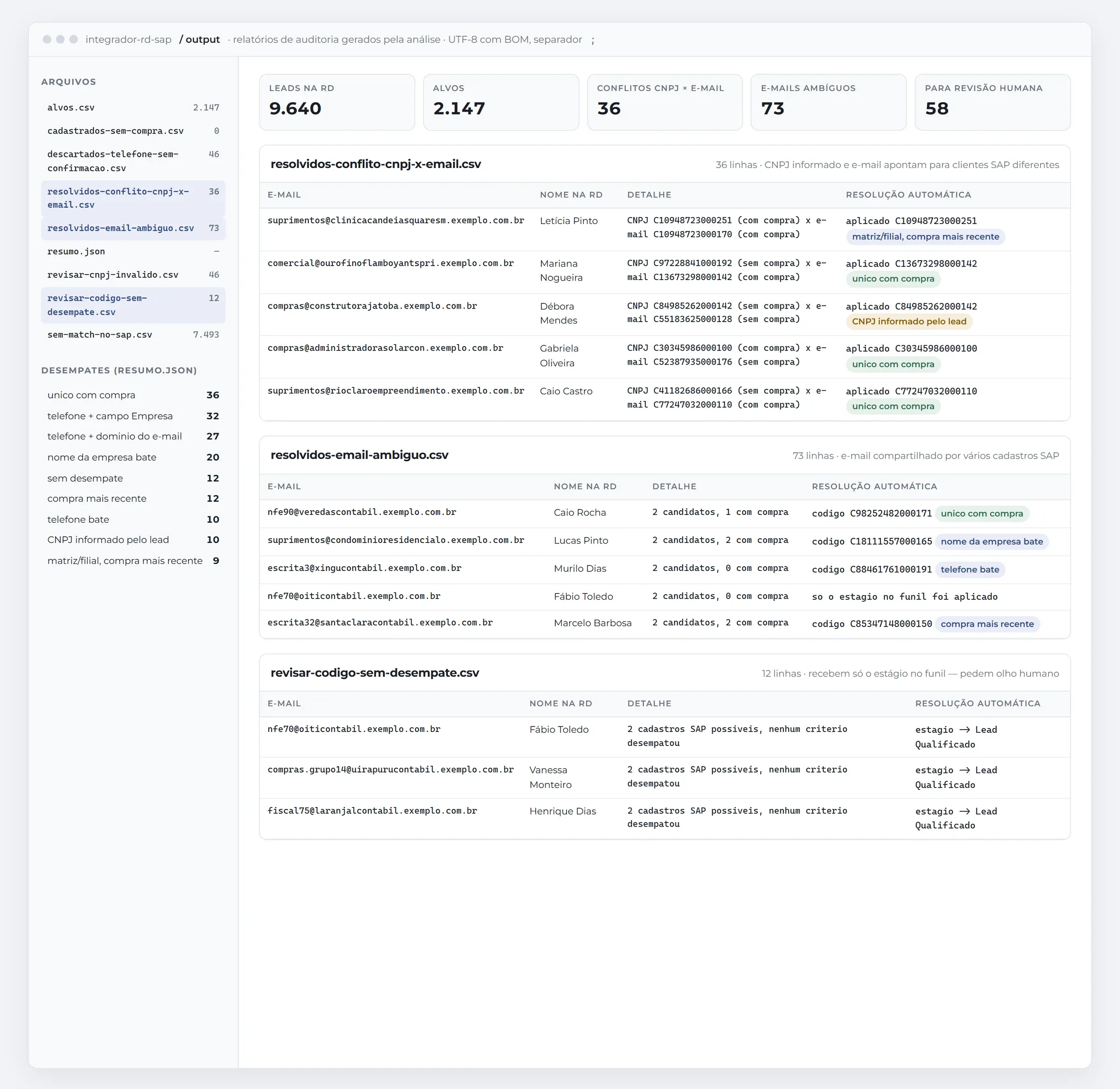The height and width of the screenshot is (1089, 1120).
Task: Click 'nome da empresa bate' summary row
Action: (133, 457)
